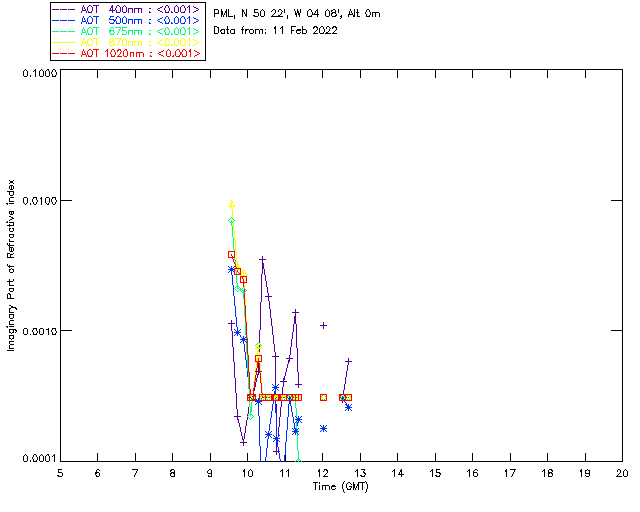Image resolution: width=640 pixels, height=512 pixels.
Task: Click the 0.0010 y-axis tick label
Action: (39, 331)
